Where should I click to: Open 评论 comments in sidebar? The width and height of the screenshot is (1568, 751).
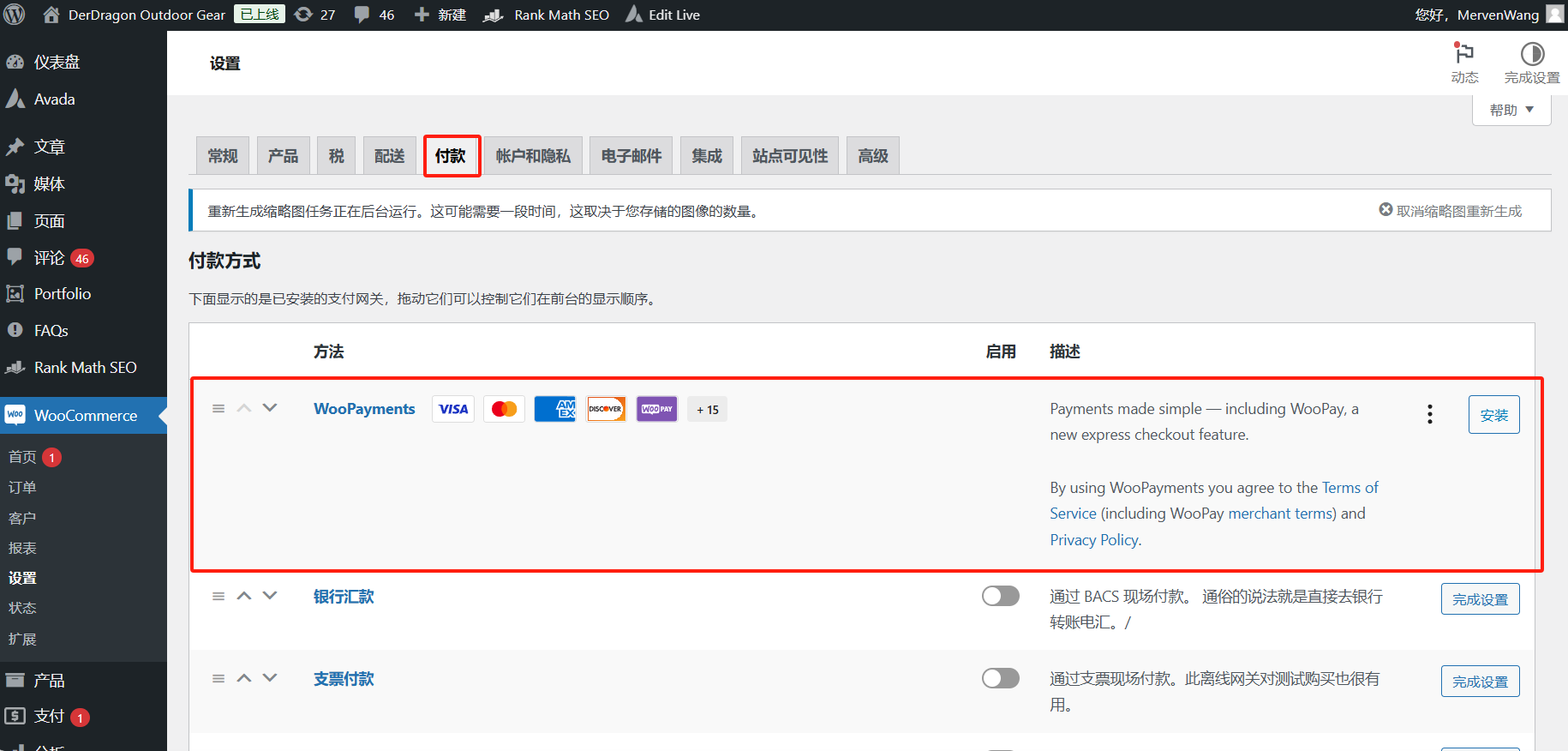click(83, 257)
